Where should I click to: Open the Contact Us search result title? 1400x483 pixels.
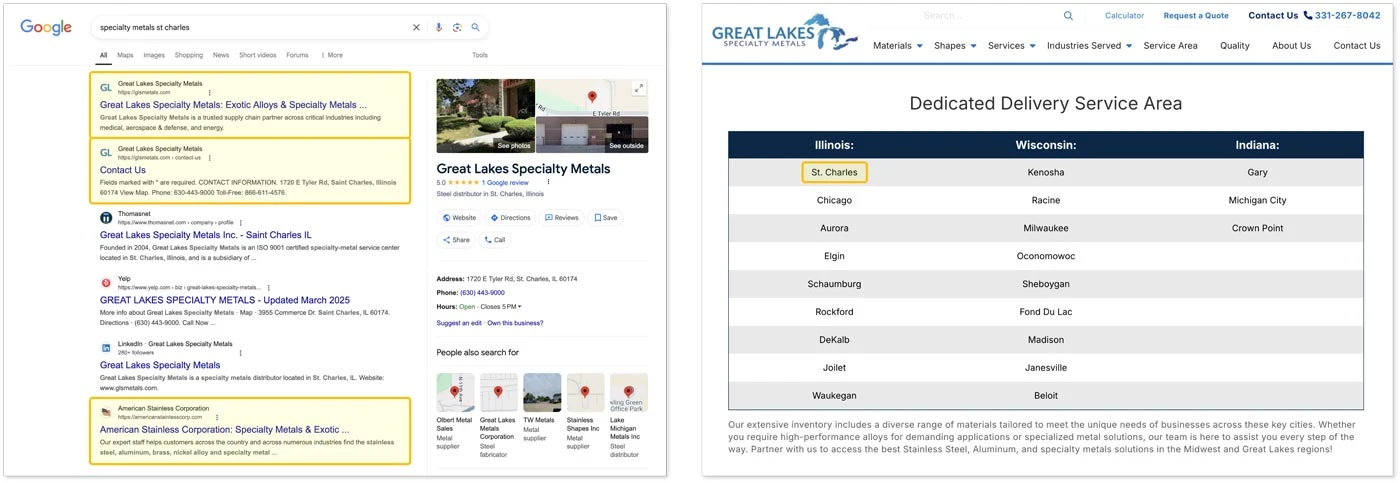point(123,170)
